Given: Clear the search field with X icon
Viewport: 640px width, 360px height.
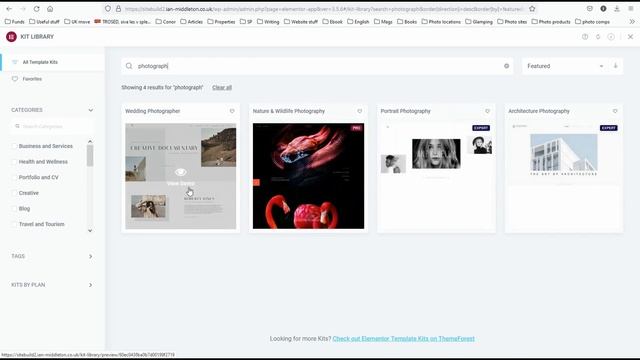Looking at the screenshot, I should [x=507, y=66].
